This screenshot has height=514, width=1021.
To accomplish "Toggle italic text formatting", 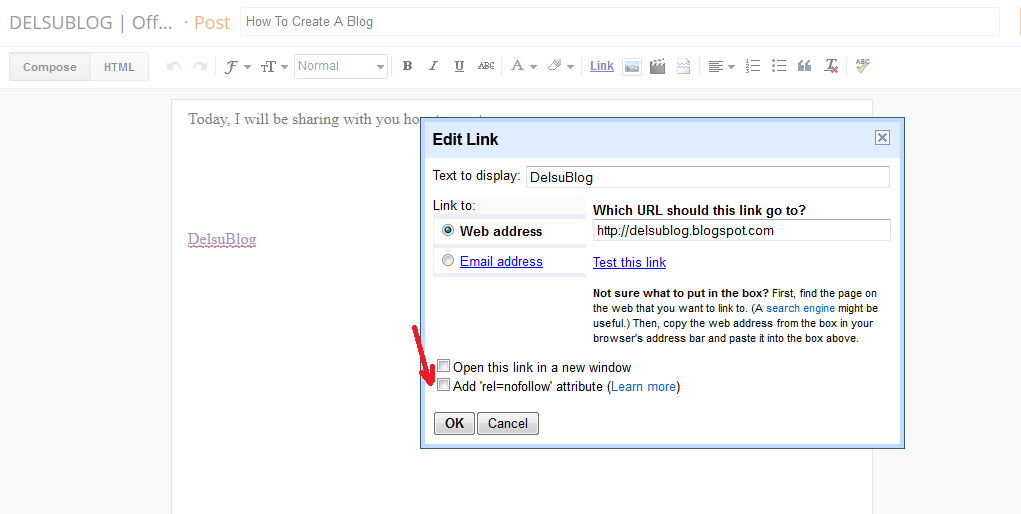I will [433, 66].
